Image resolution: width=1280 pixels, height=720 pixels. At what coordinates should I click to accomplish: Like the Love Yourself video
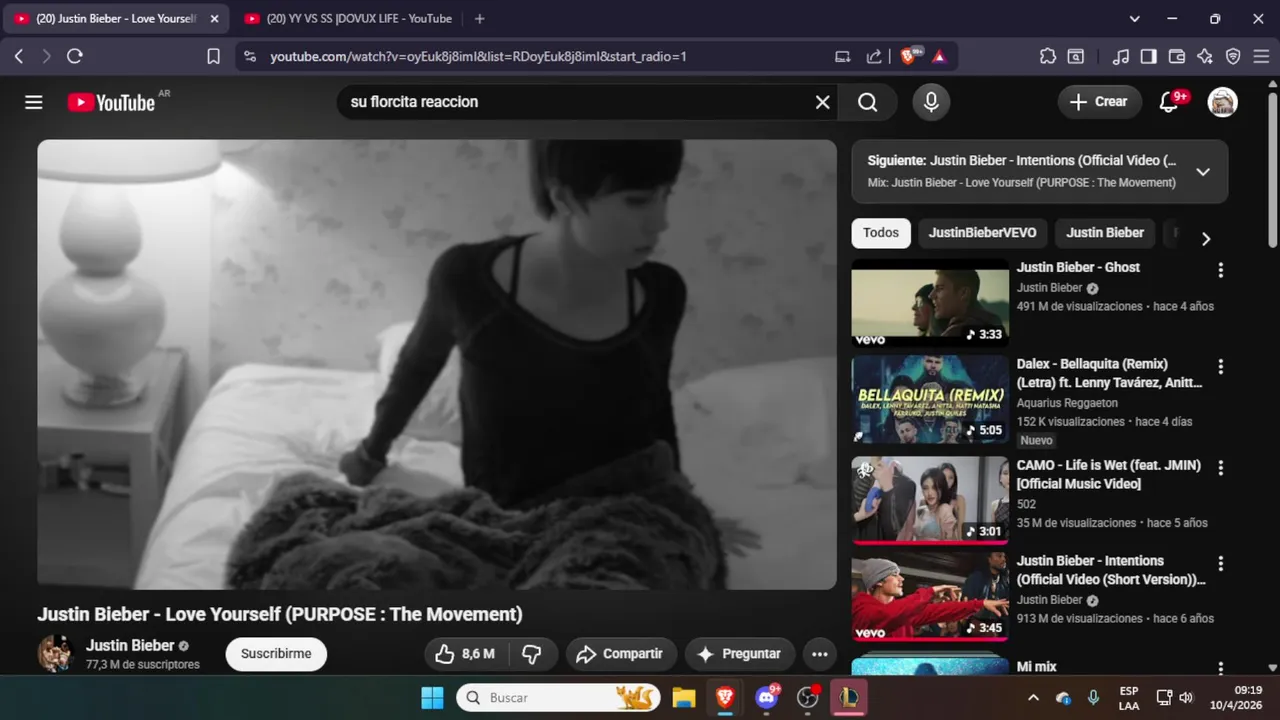pyautogui.click(x=465, y=654)
